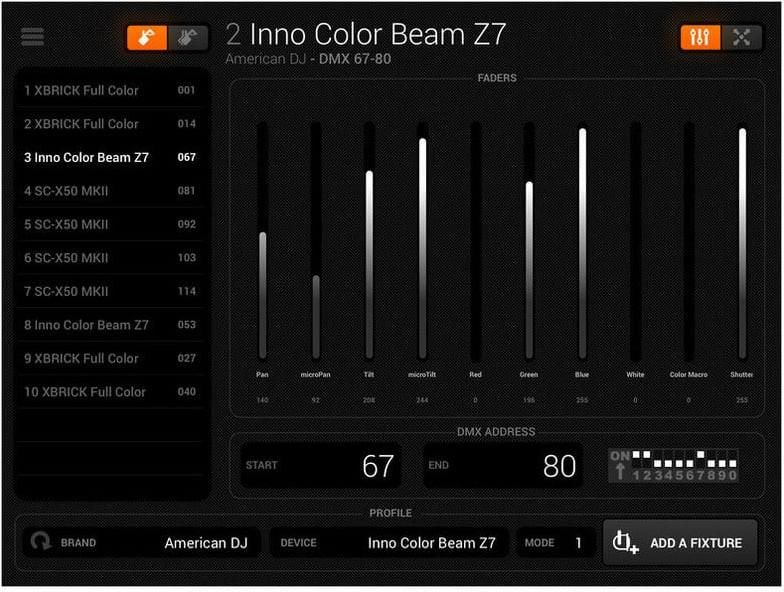Select fixture 10 XBRICK Full Color
This screenshot has height=592, width=784.
[110, 392]
